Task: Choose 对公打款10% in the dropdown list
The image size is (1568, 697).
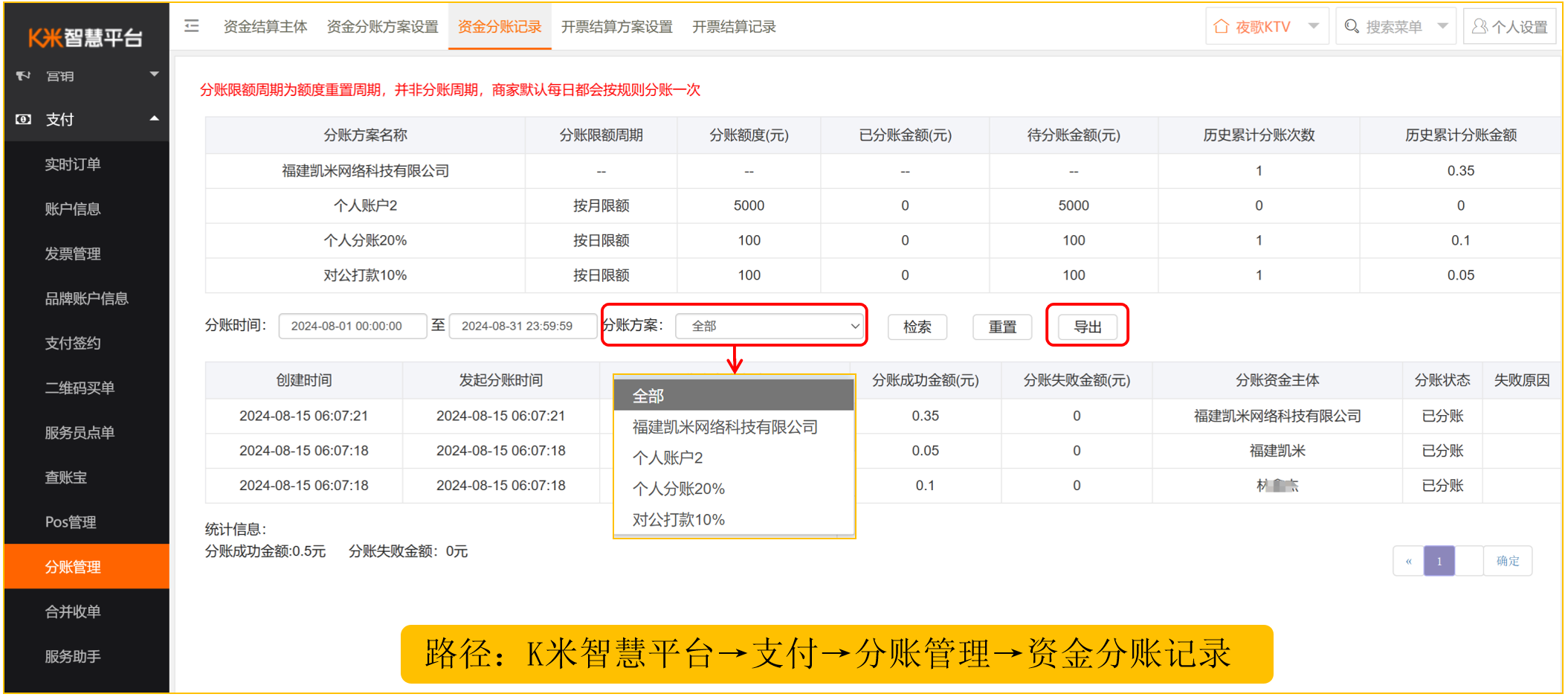Action: coord(734,519)
